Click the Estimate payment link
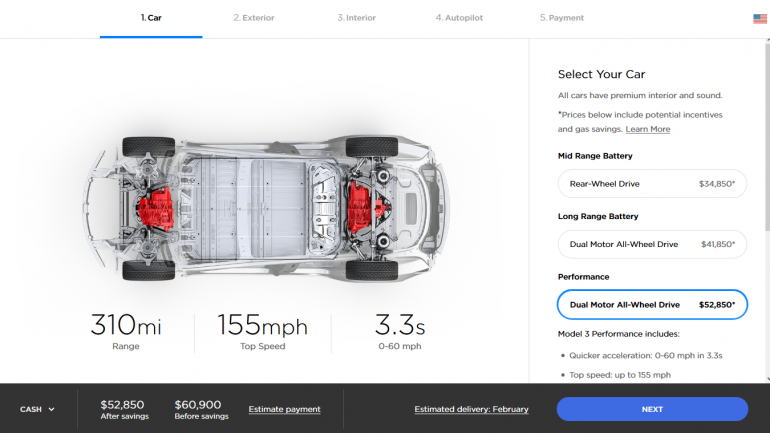The width and height of the screenshot is (770, 433). [284, 409]
